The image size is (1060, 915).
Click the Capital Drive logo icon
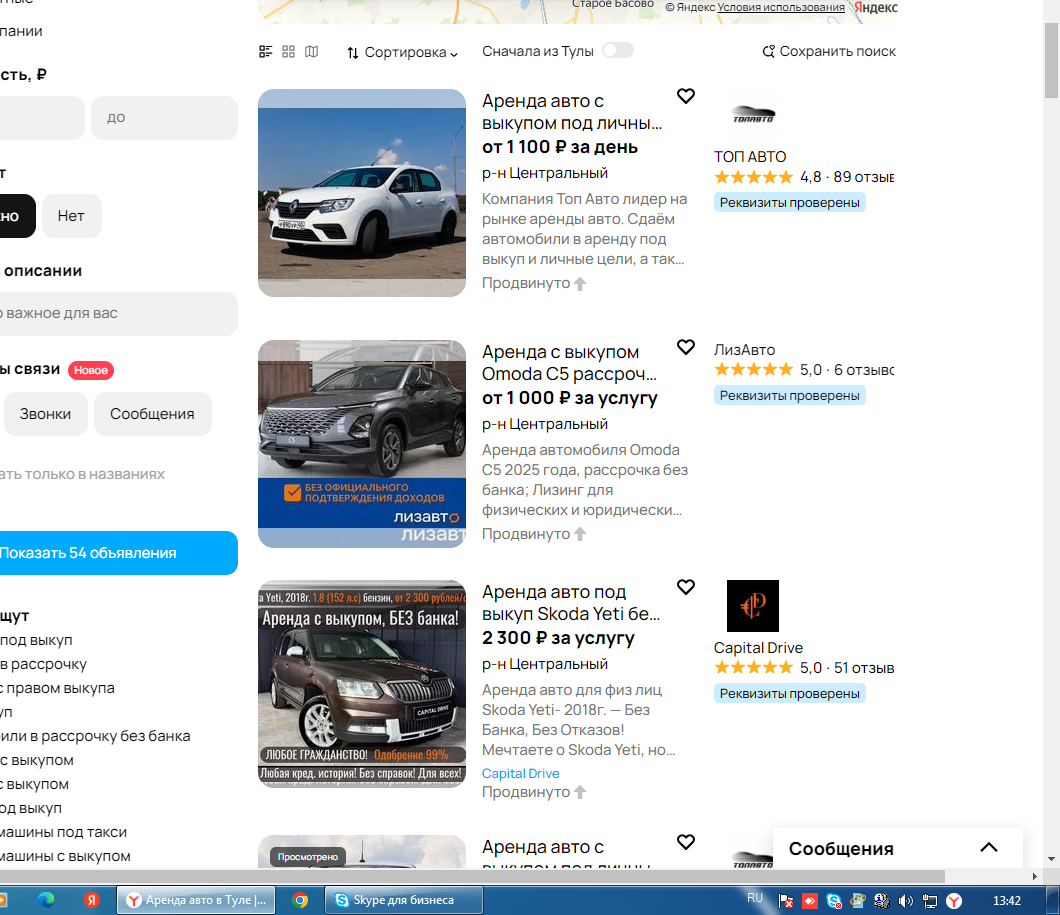click(x=753, y=605)
